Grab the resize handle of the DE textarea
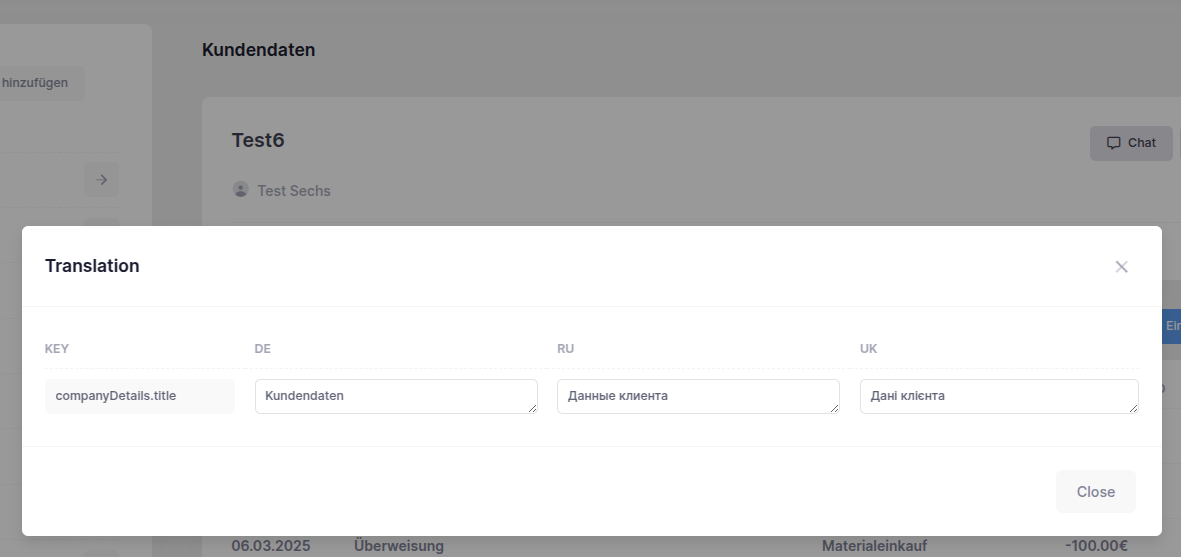The height and width of the screenshot is (557, 1181). 532,408
